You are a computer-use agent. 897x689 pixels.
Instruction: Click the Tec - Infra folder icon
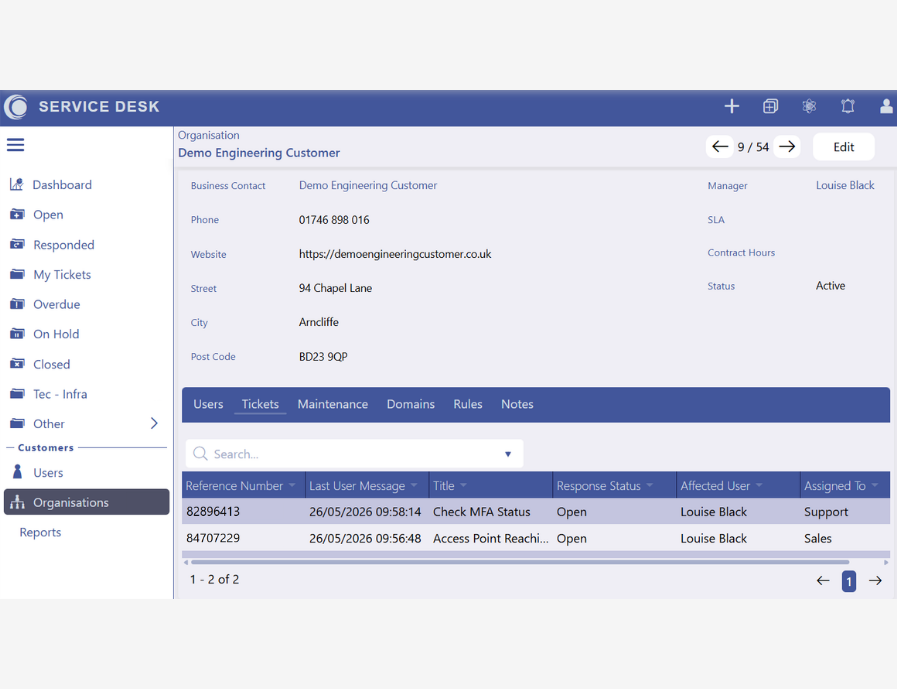[x=17, y=394]
